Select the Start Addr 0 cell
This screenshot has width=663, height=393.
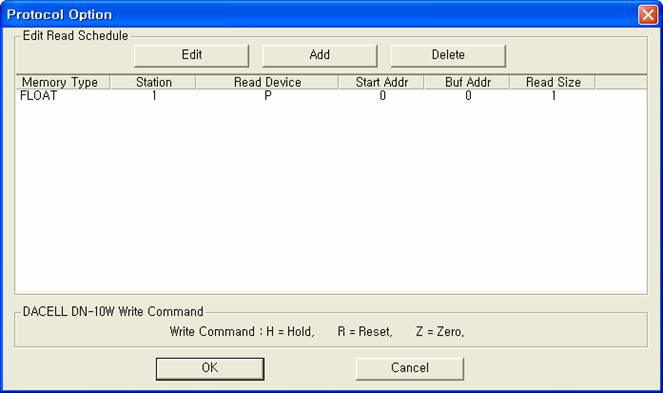[x=382, y=96]
